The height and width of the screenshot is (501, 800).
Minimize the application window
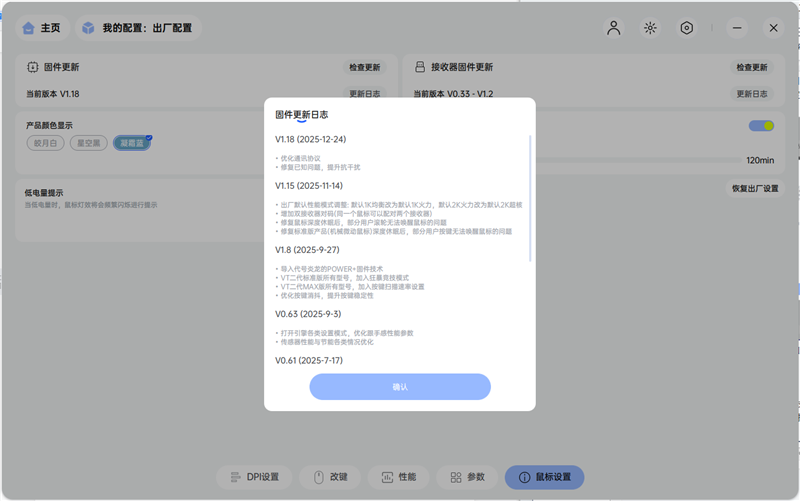[738, 28]
